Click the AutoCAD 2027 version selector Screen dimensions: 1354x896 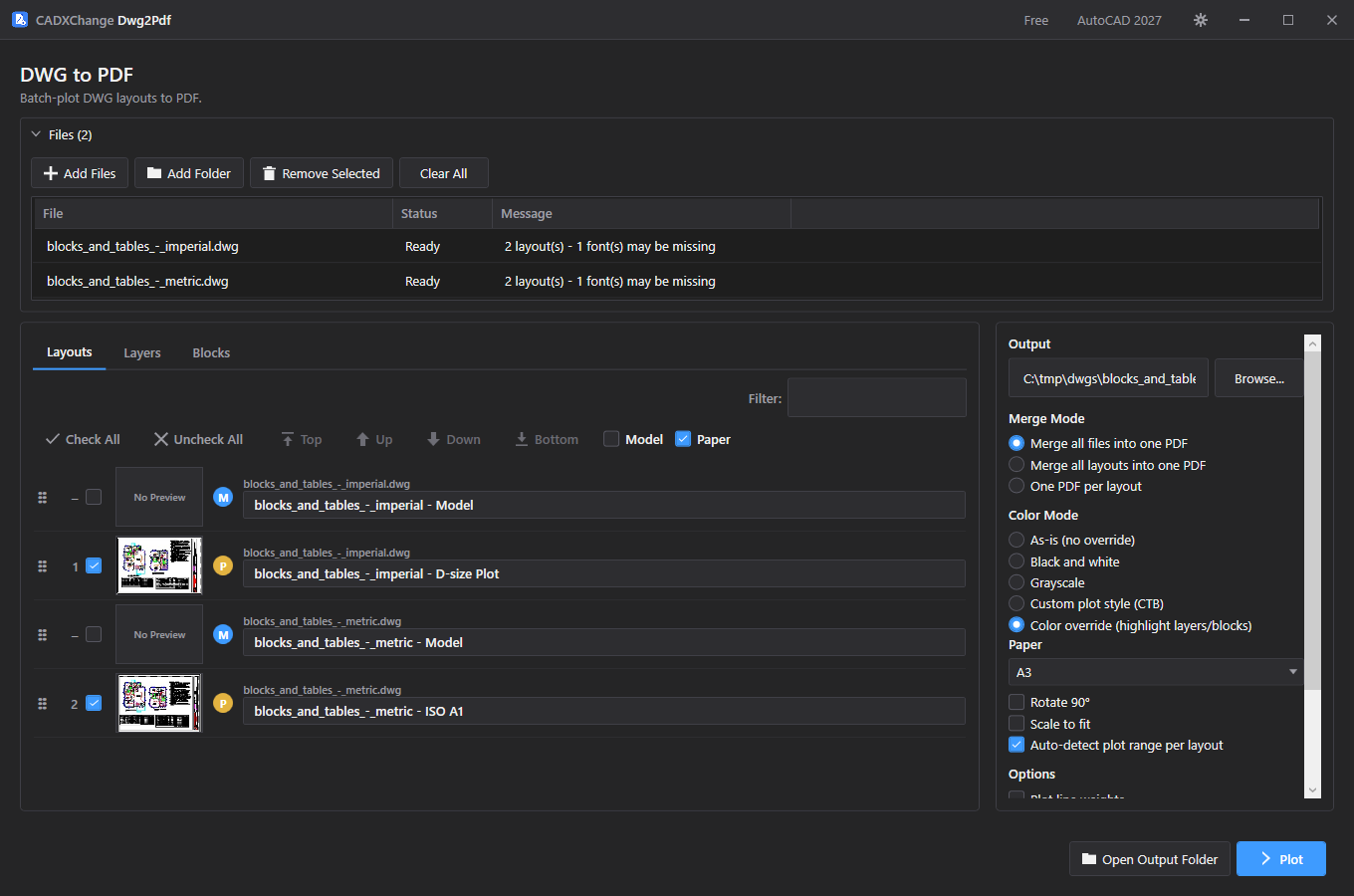(1119, 20)
